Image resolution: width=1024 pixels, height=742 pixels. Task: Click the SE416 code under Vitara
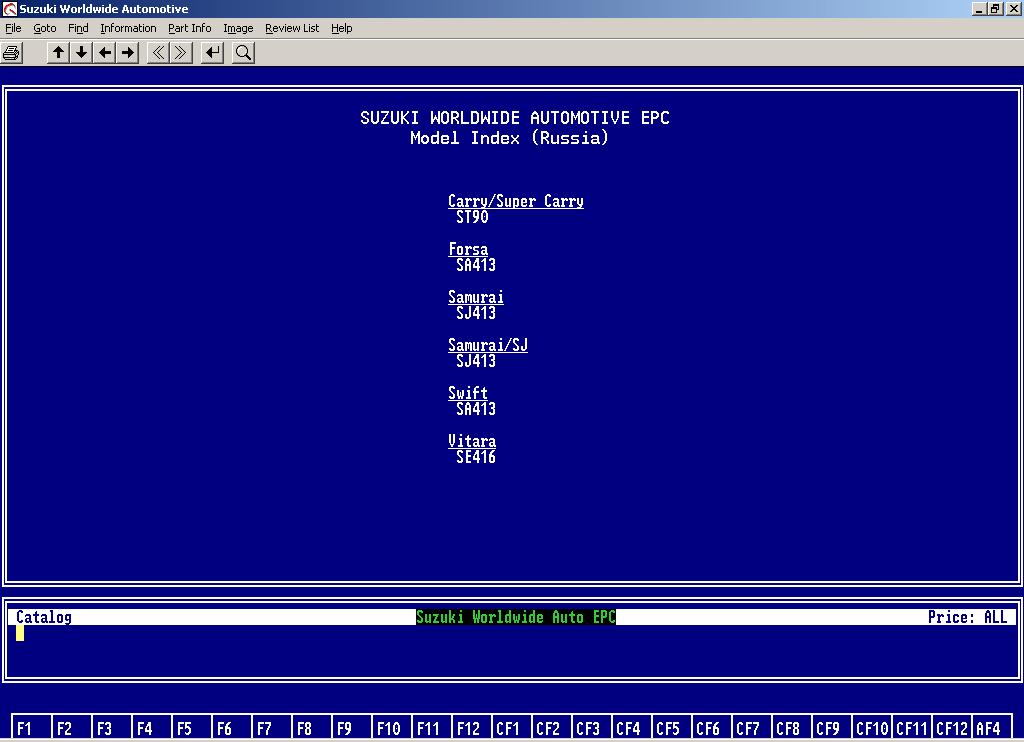(x=476, y=457)
